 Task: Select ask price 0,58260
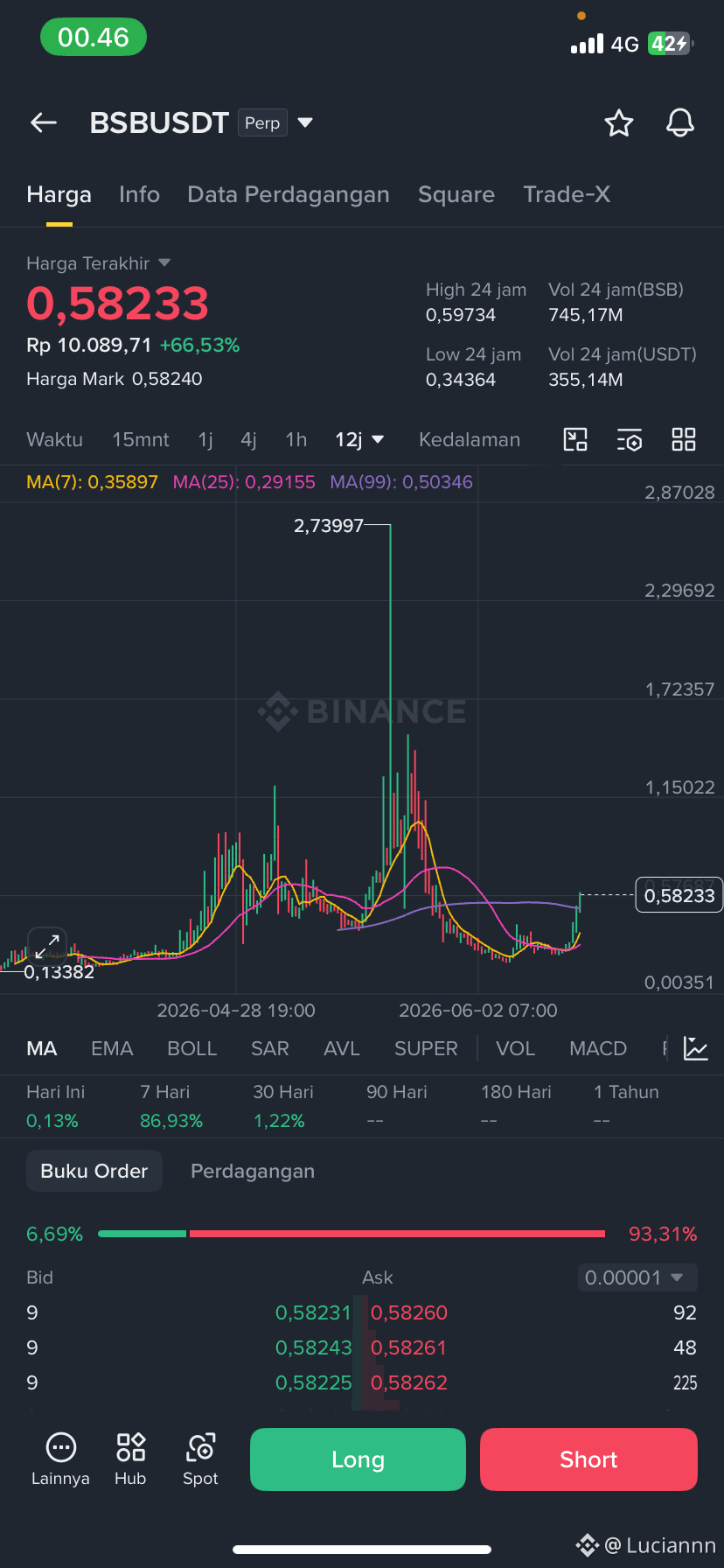coord(409,1312)
